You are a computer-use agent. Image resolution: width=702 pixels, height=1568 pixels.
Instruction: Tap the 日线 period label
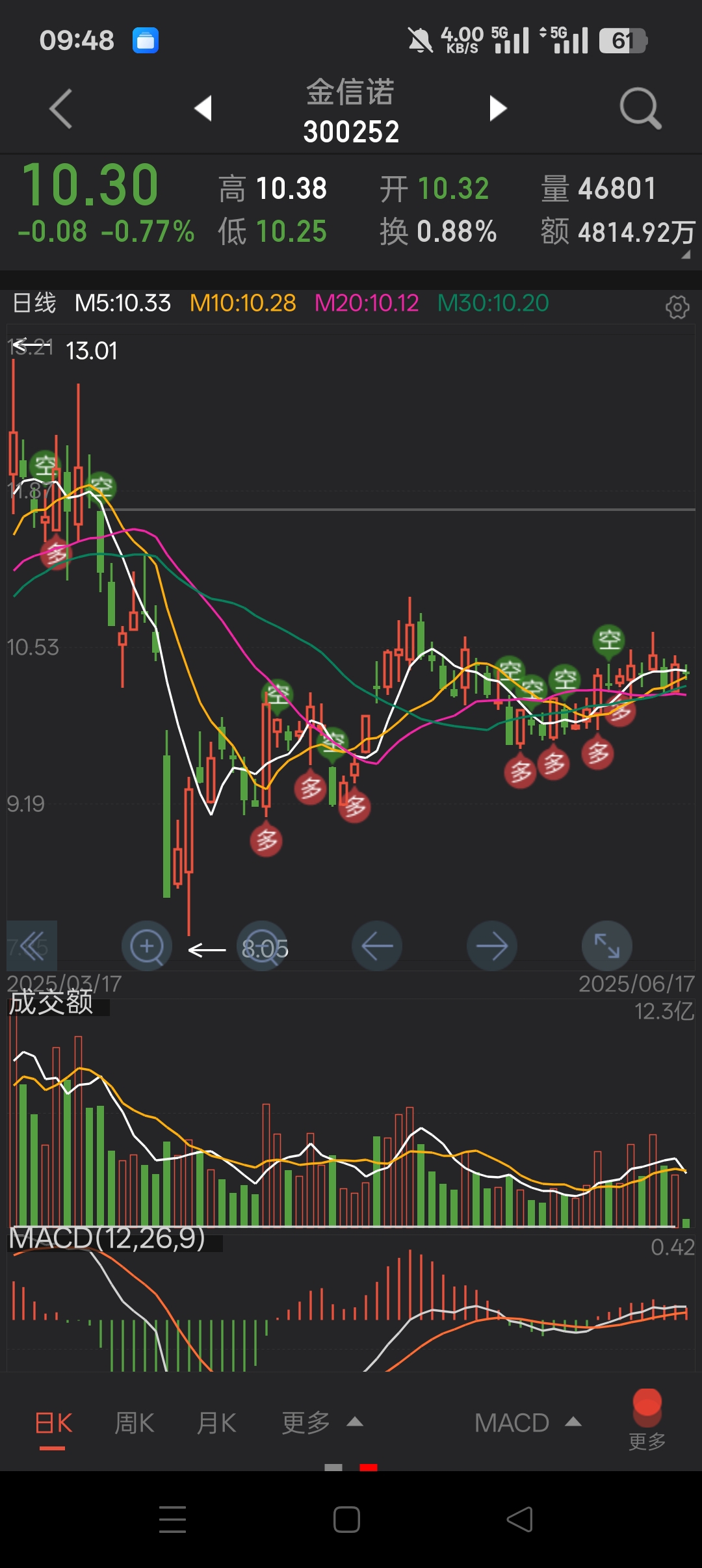point(35,303)
